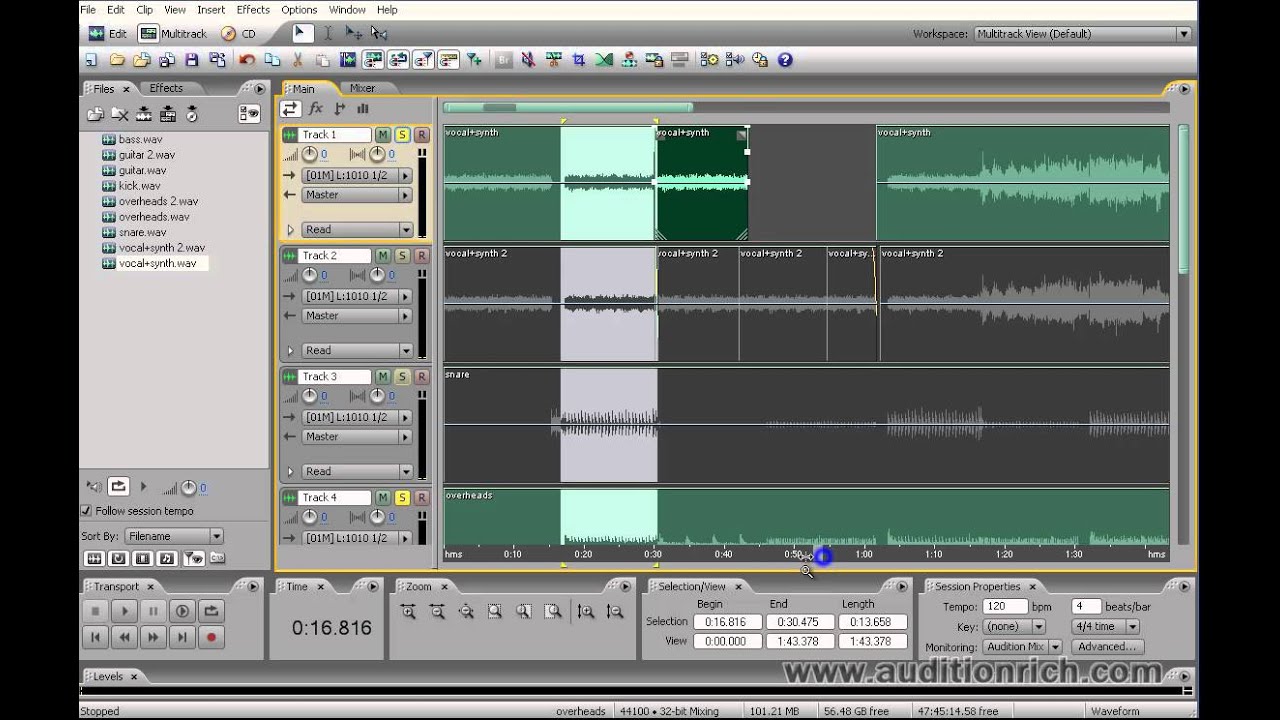This screenshot has height=720, width=1280.
Task: Select vocal+synth.wav in Files list
Action: click(x=157, y=263)
